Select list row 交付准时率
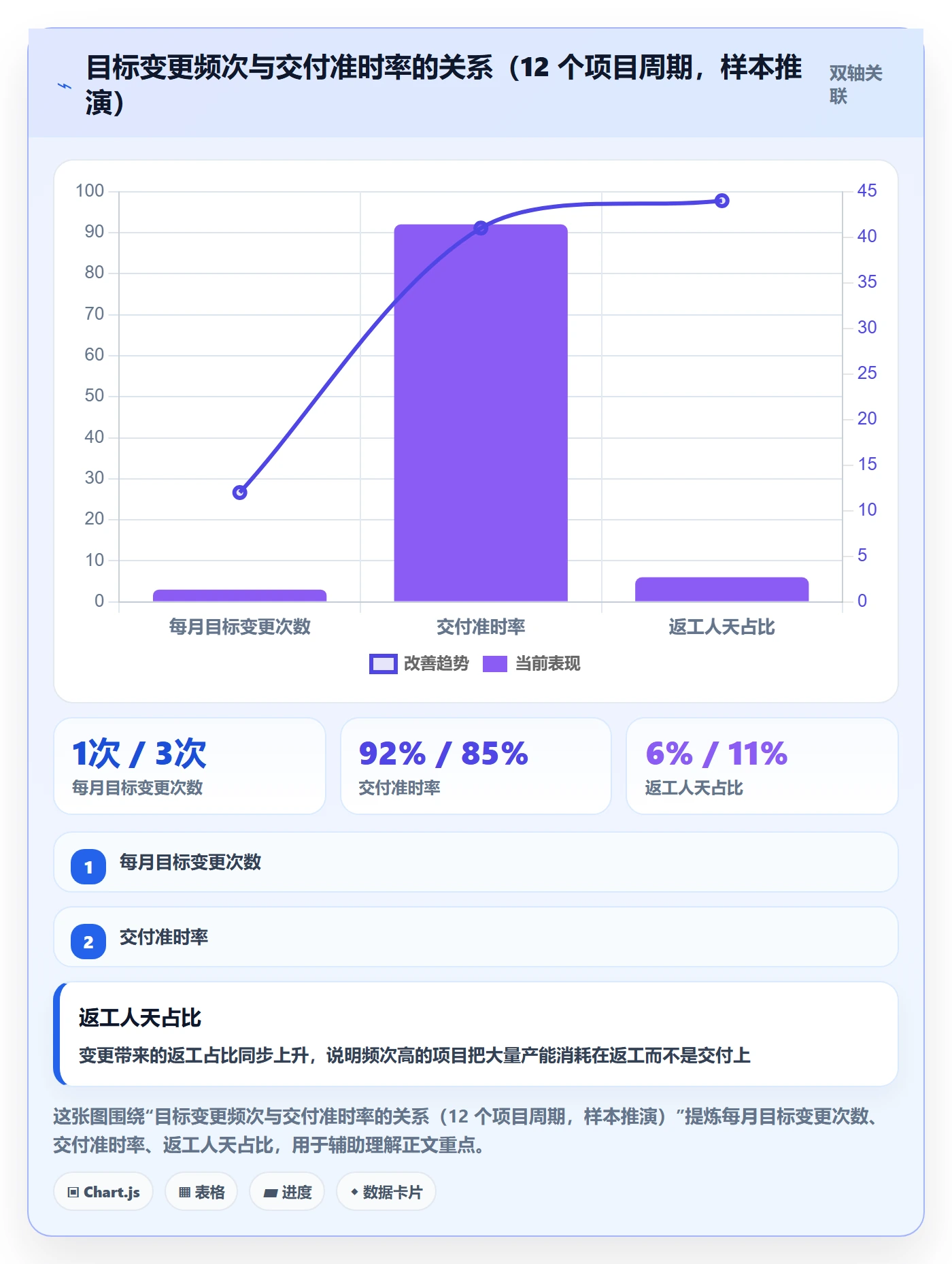 tap(476, 937)
